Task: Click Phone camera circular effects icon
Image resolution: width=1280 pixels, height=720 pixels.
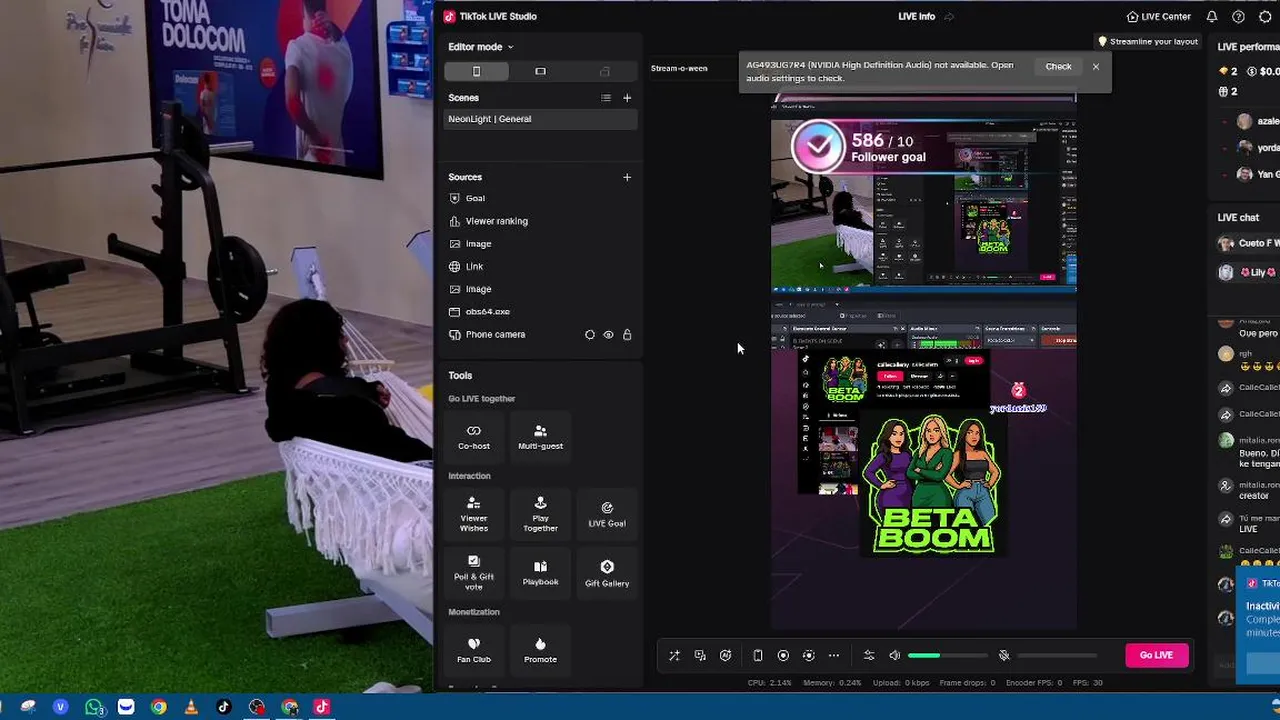Action: (x=589, y=335)
